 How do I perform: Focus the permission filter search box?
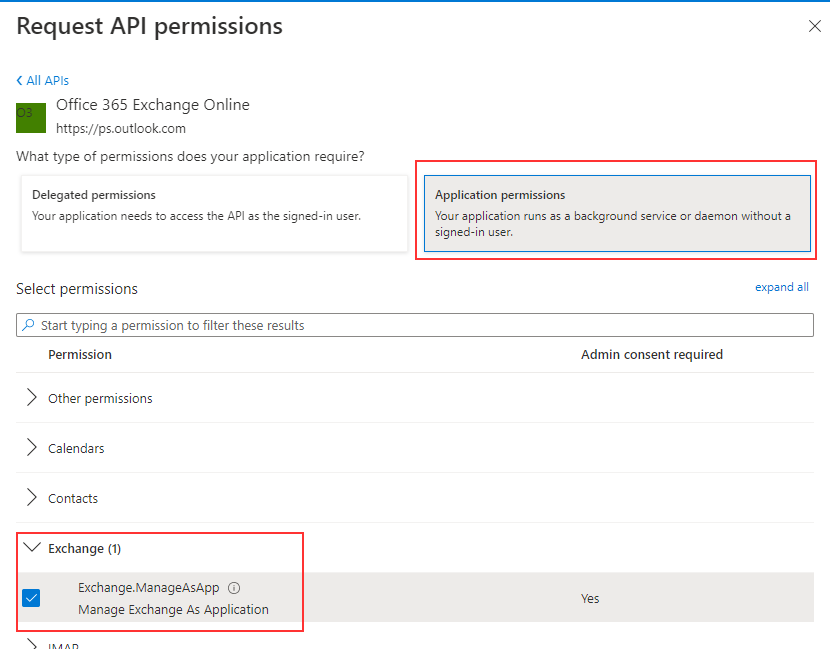[414, 325]
